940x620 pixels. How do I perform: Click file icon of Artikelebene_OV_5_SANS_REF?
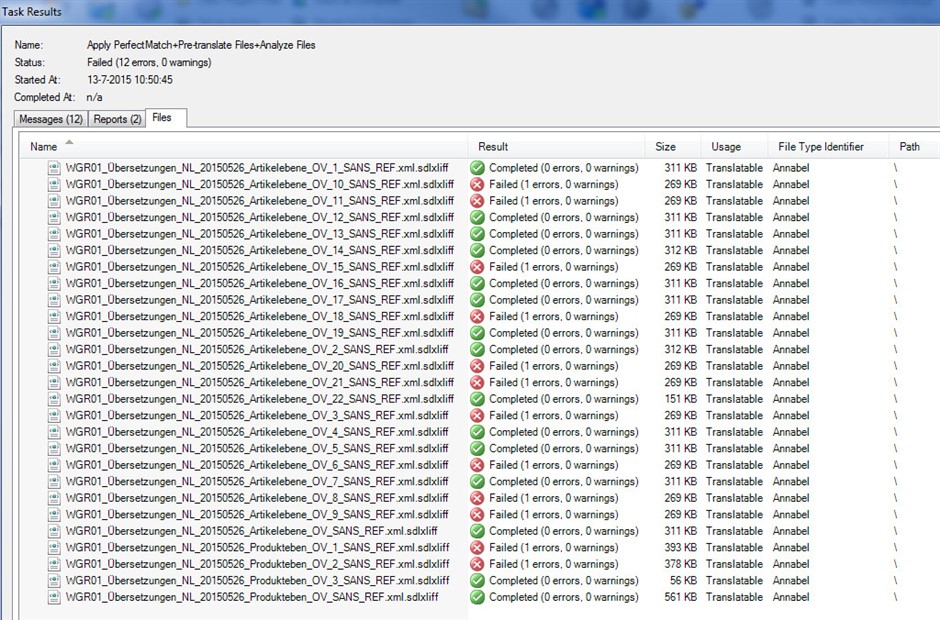tap(54, 448)
